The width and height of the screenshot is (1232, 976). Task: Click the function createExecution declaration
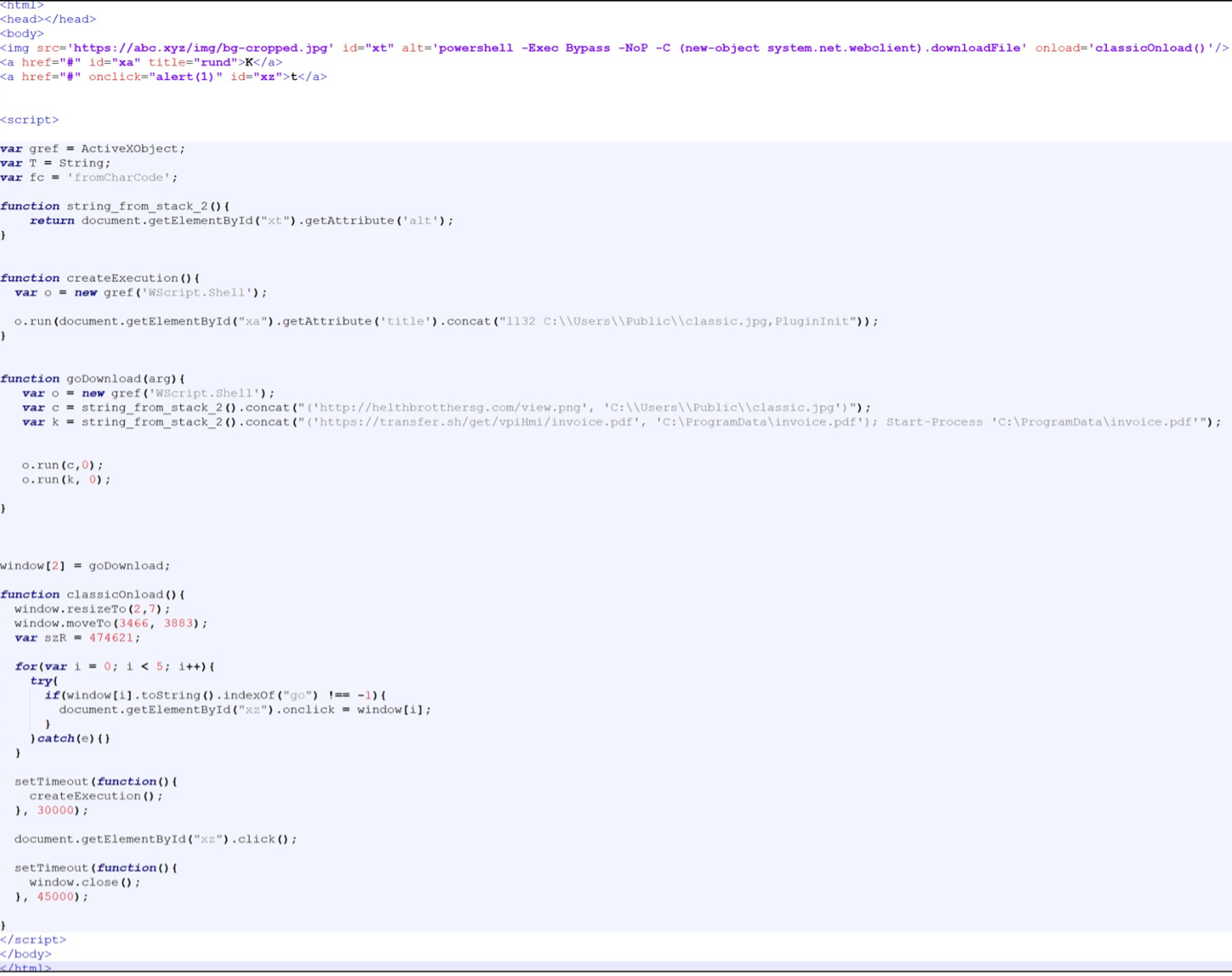click(100, 278)
